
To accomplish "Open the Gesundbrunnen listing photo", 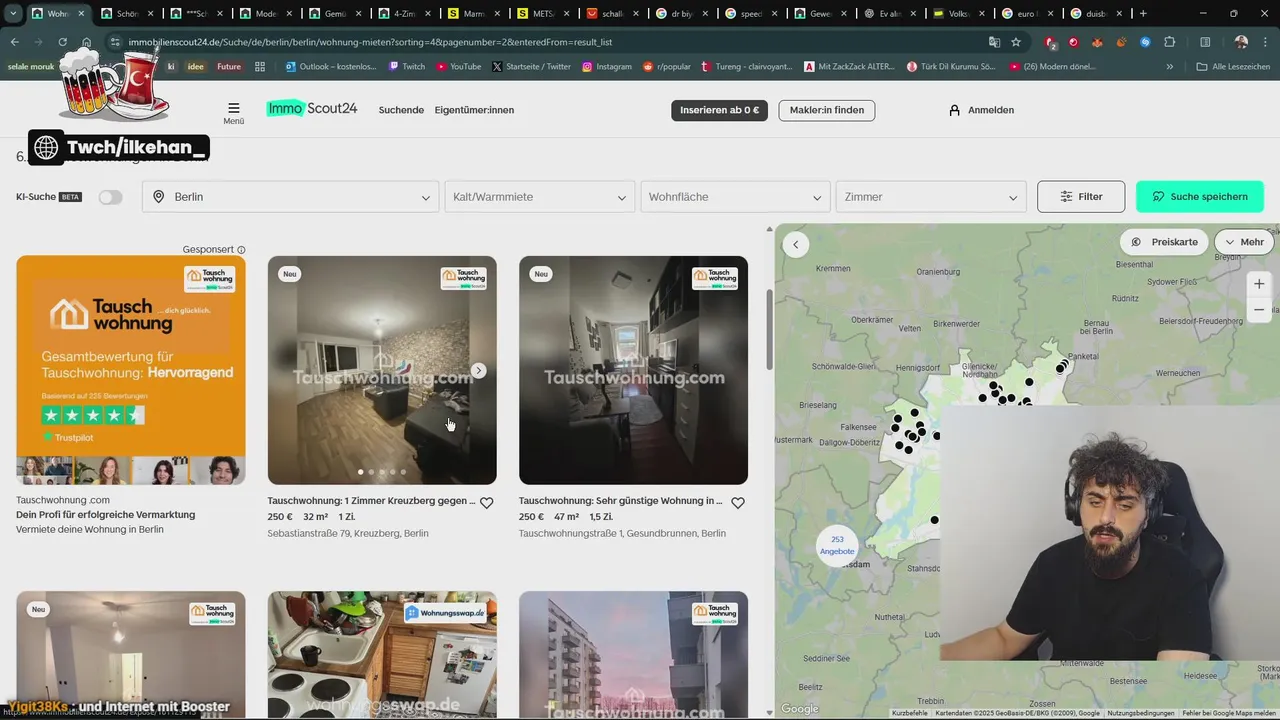I will pyautogui.click(x=633, y=370).
